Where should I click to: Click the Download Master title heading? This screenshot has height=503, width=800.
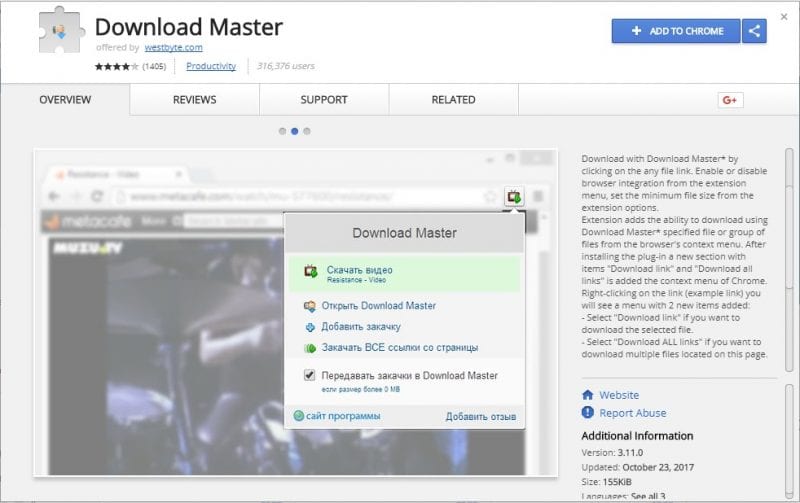point(189,27)
